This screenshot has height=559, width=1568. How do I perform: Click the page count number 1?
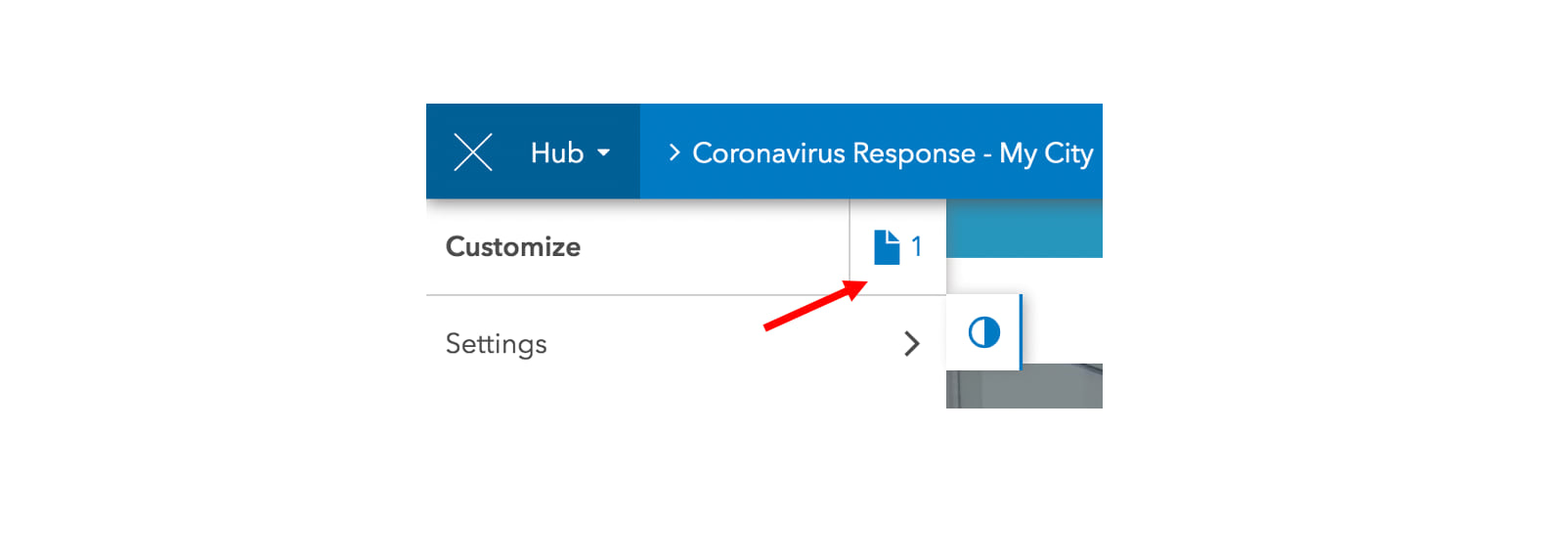coord(916,247)
